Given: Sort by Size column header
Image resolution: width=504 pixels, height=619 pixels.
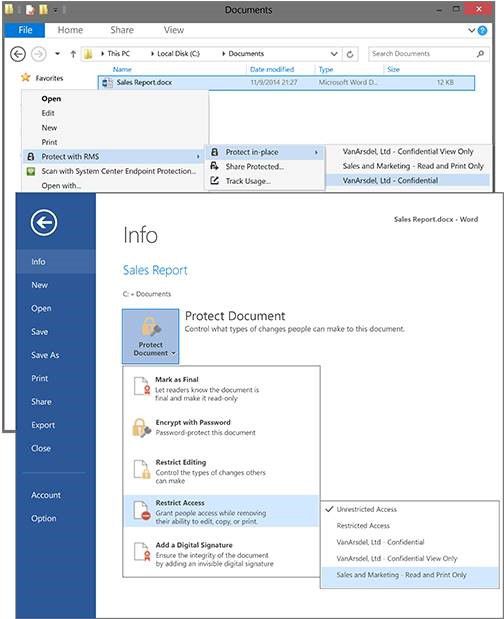Looking at the screenshot, I should click(x=393, y=69).
